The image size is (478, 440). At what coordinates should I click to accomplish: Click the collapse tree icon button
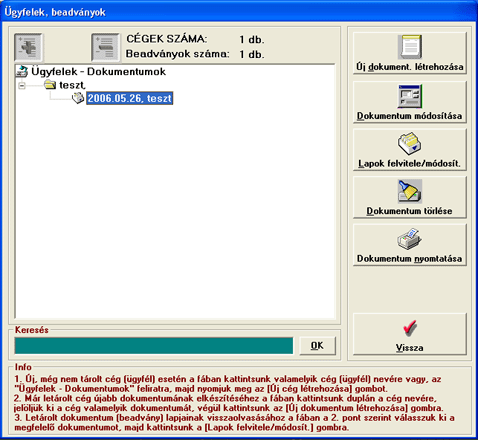[105, 47]
